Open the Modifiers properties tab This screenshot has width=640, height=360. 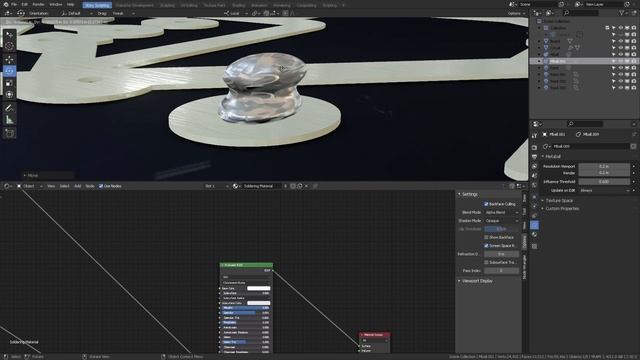coord(534,206)
